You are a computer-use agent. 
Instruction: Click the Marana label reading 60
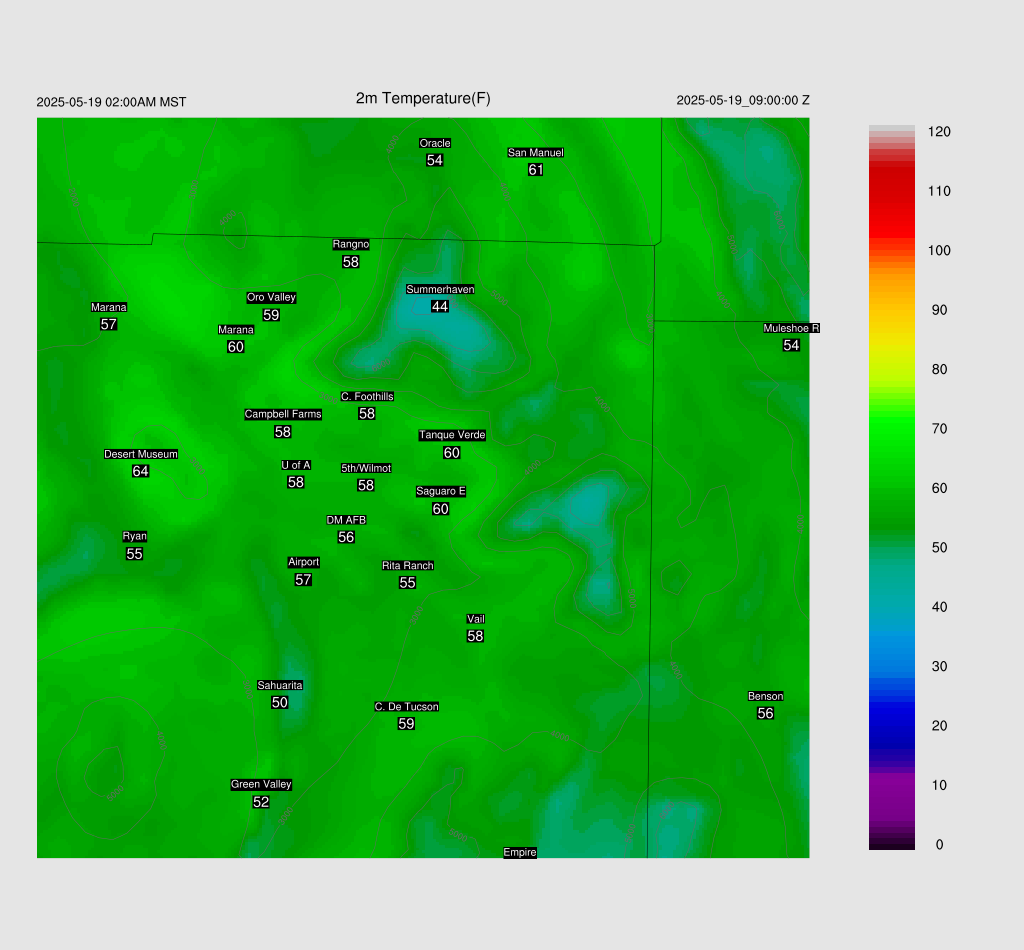pyautogui.click(x=236, y=330)
